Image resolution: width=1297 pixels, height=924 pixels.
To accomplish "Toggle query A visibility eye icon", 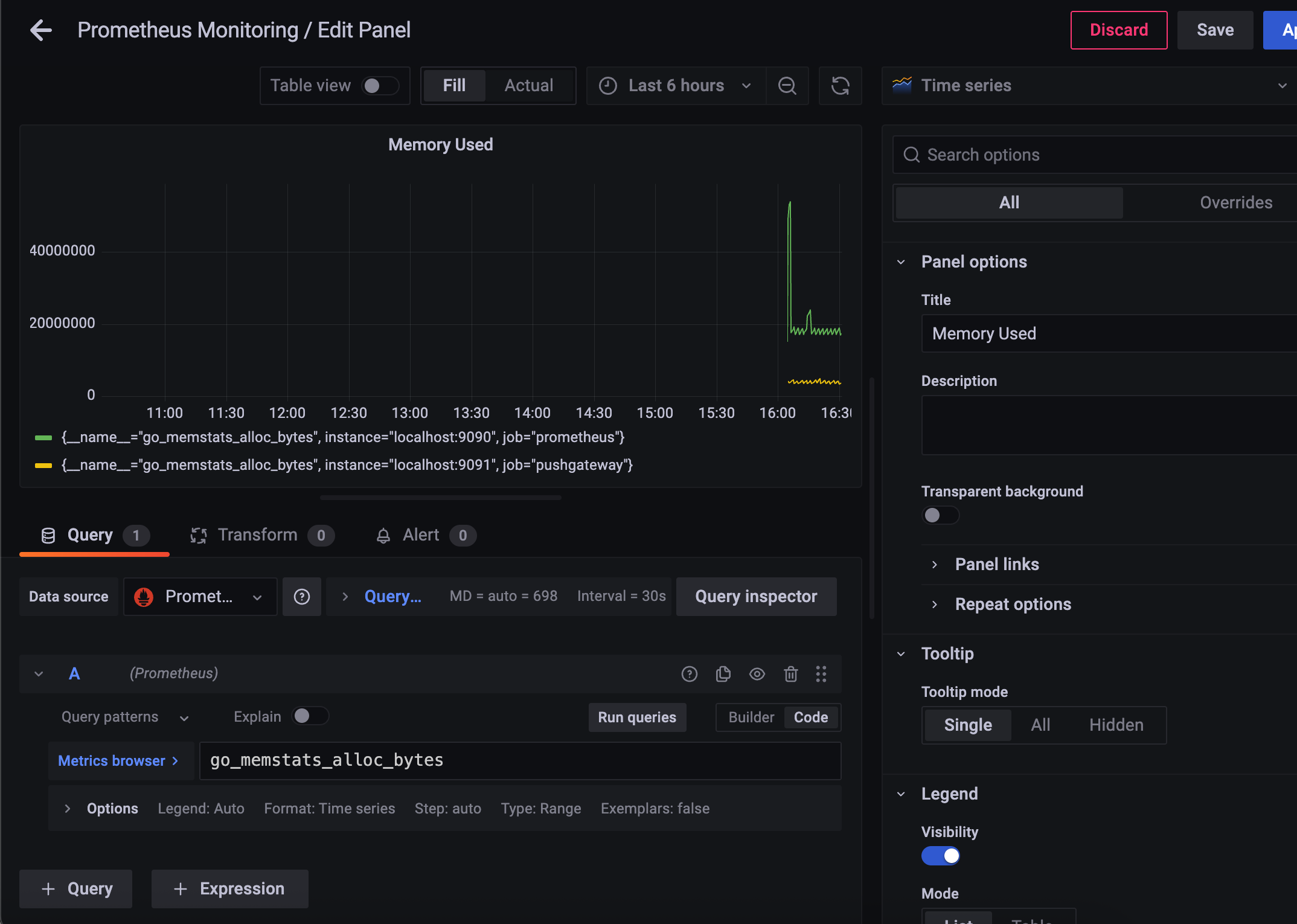I will tap(757, 674).
